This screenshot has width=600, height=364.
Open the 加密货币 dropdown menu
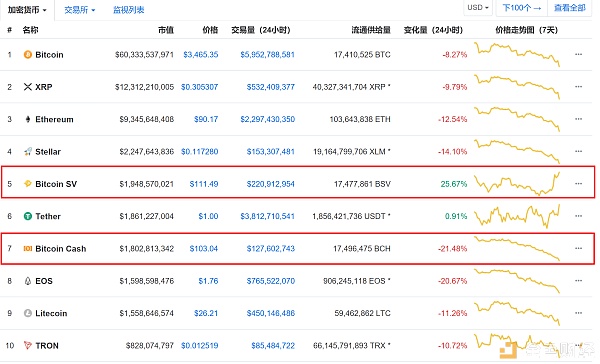[x=27, y=10]
